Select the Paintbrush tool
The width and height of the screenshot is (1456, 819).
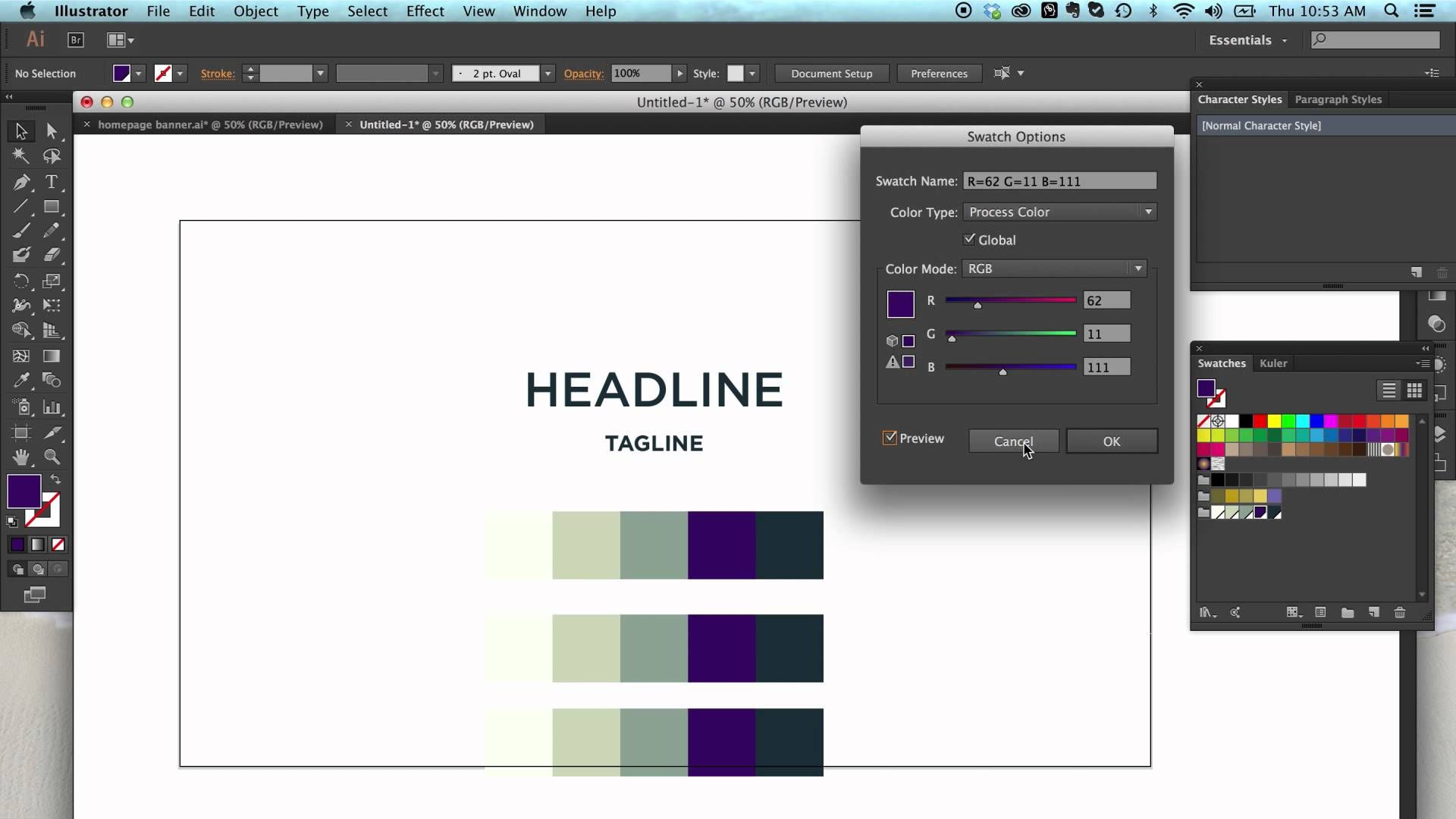point(21,231)
